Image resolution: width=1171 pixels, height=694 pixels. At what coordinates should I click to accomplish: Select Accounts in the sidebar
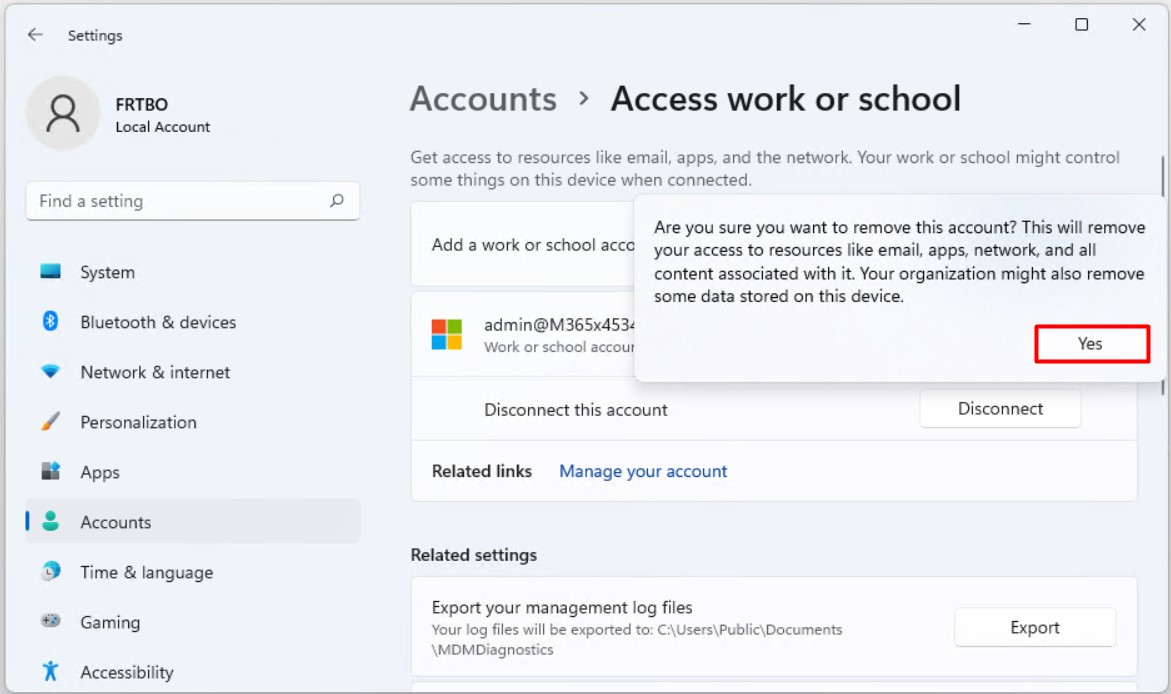click(193, 521)
